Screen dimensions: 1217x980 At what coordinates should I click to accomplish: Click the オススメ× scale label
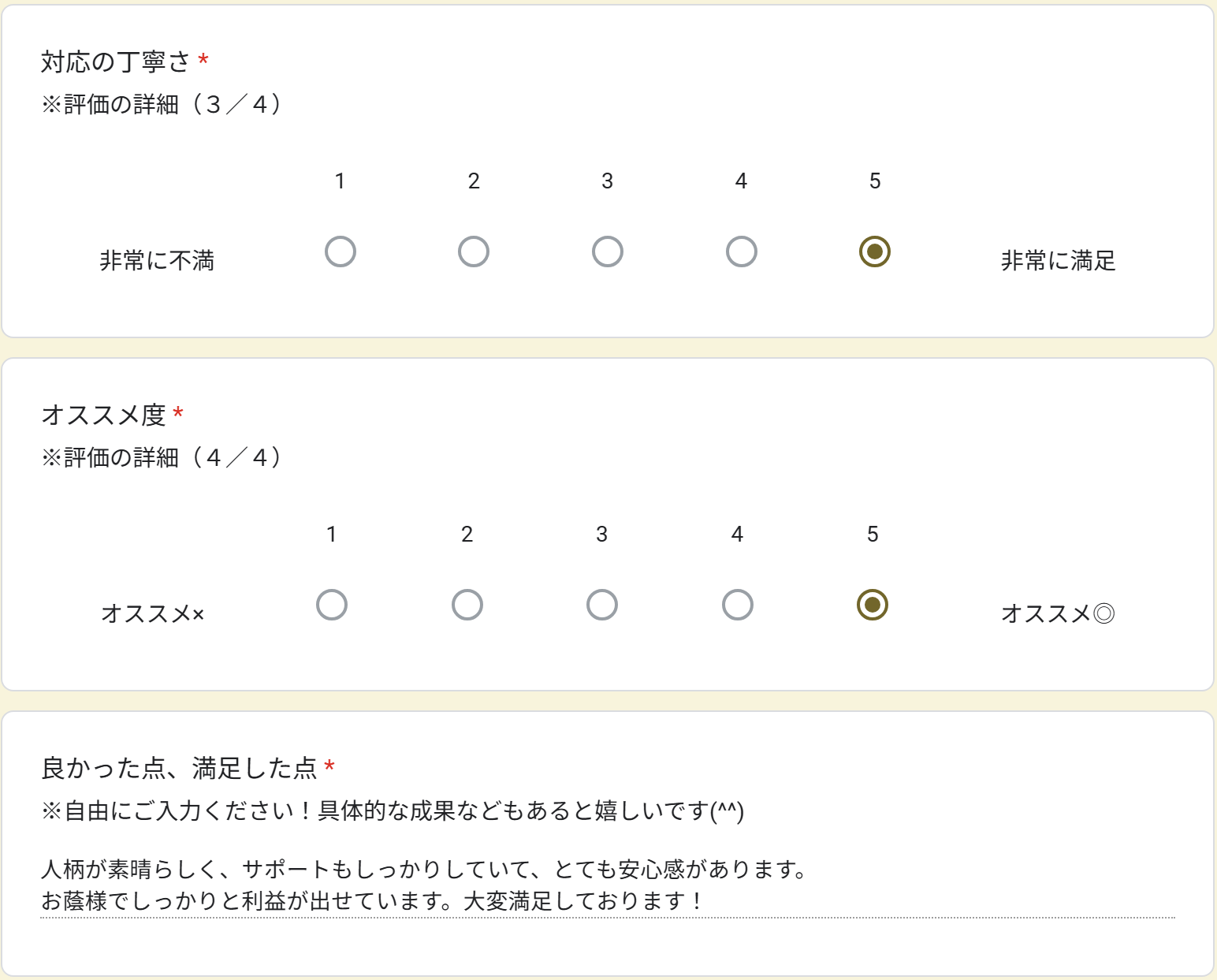(x=153, y=613)
